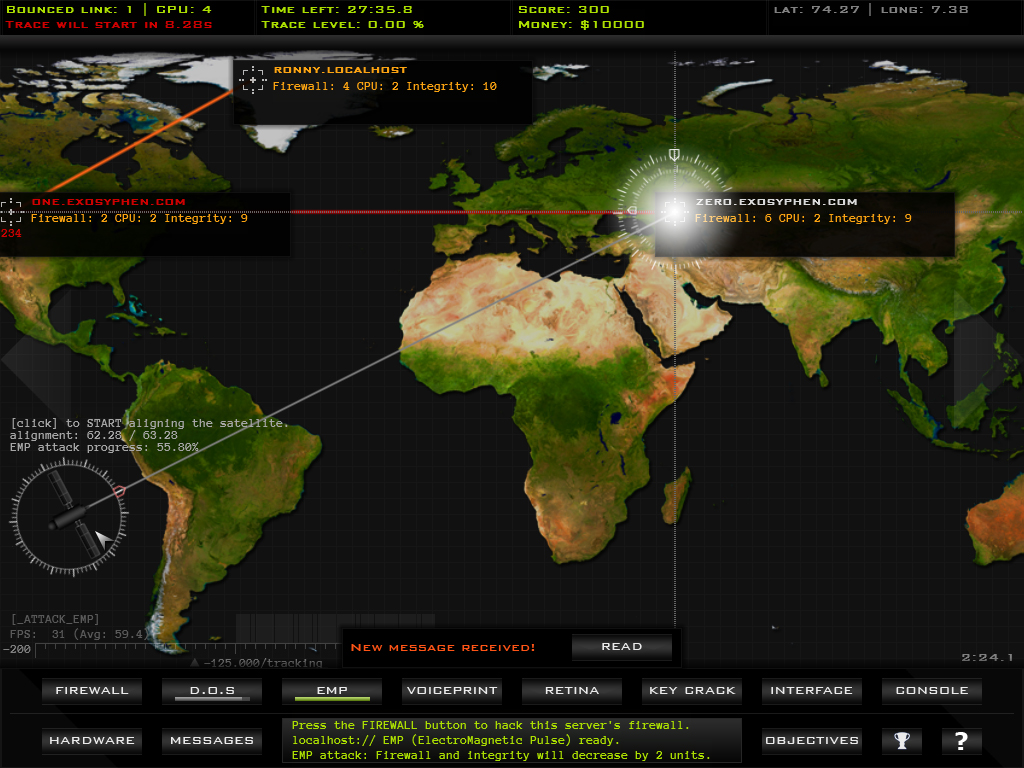
Task: Select the one.exosyphen.com node crosshair
Action: coord(11,210)
